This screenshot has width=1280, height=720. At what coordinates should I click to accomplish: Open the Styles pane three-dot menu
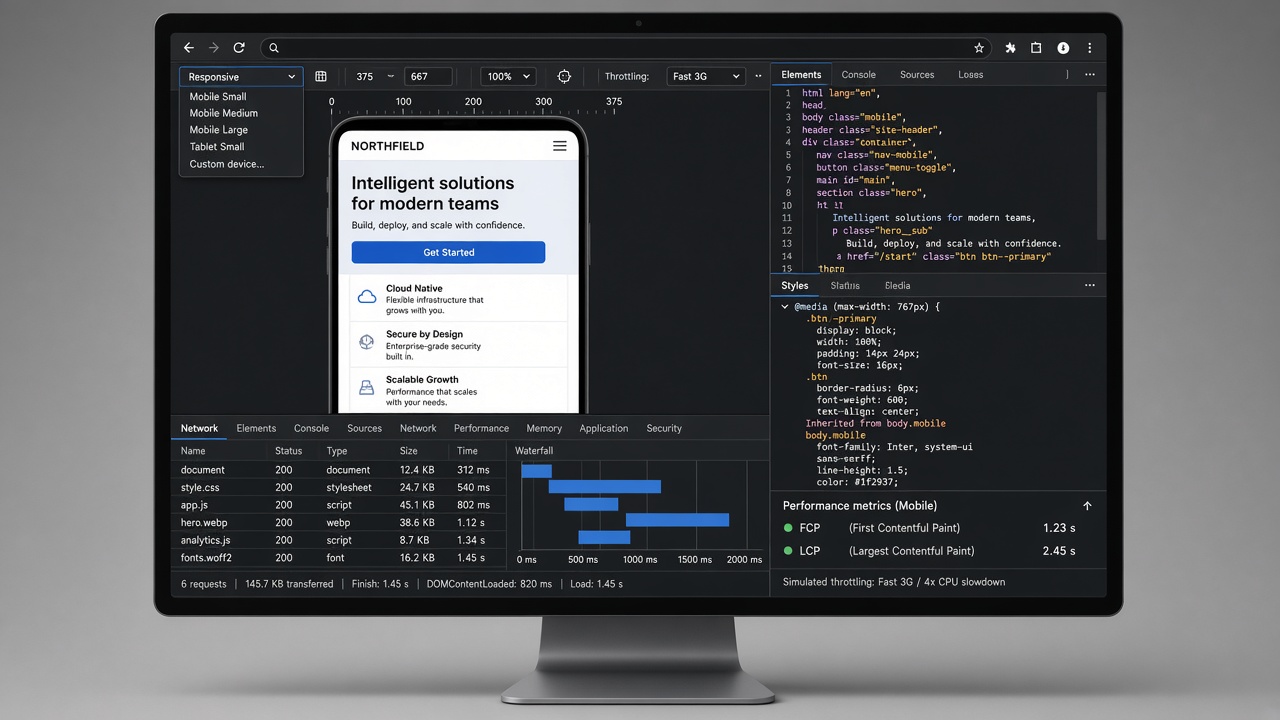(1089, 285)
